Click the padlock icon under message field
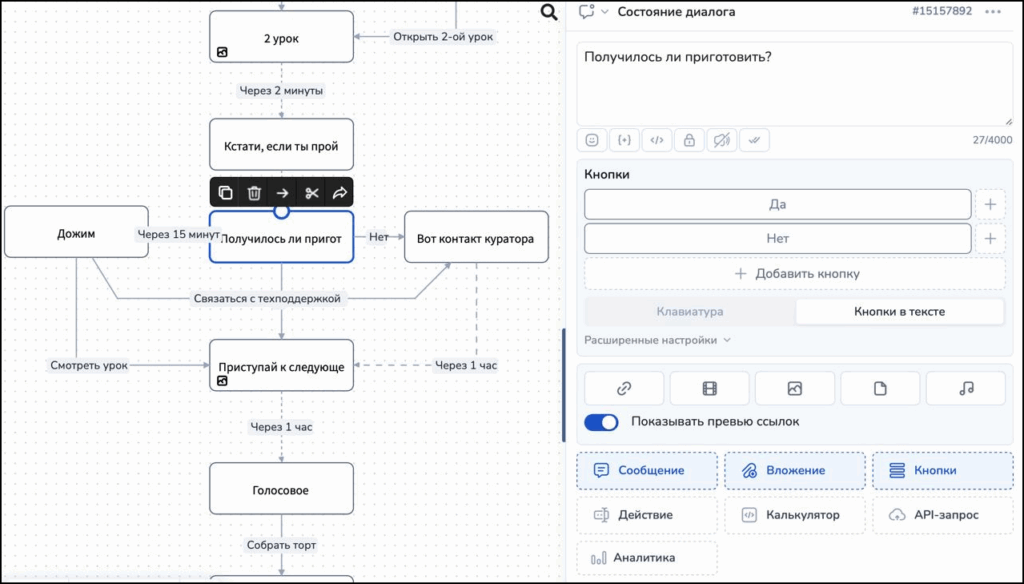Screen dimensions: 1024x584 coord(688,141)
